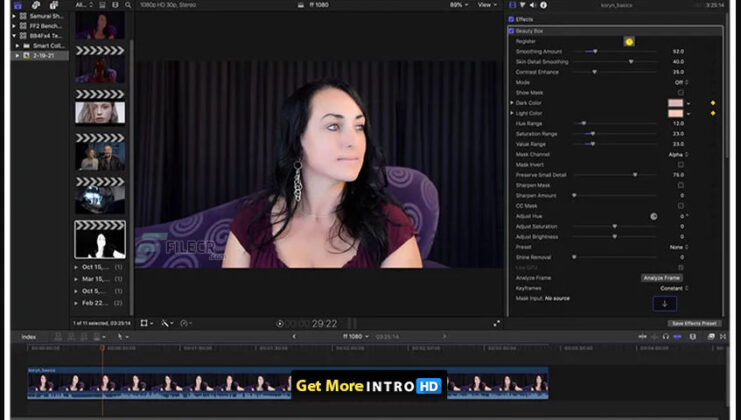Click the Analyze Frame button
The width and height of the screenshot is (741, 420).
point(661,277)
